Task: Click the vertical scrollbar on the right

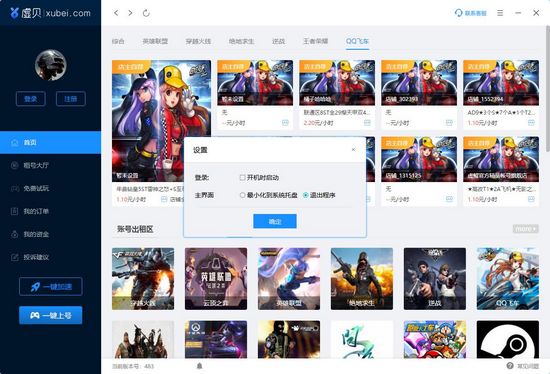Action: tap(548, 88)
